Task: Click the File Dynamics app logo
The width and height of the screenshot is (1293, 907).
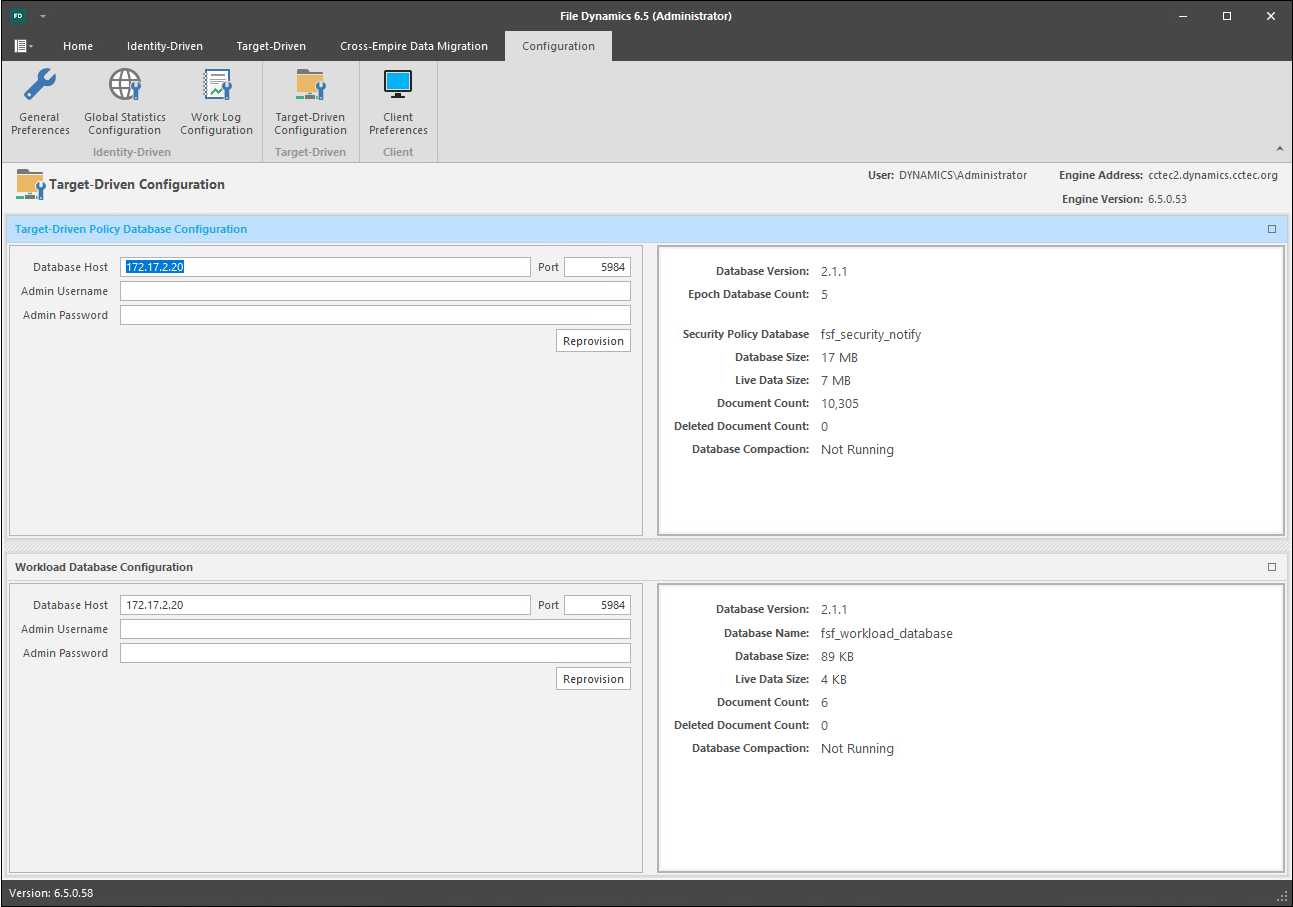Action: (x=18, y=16)
